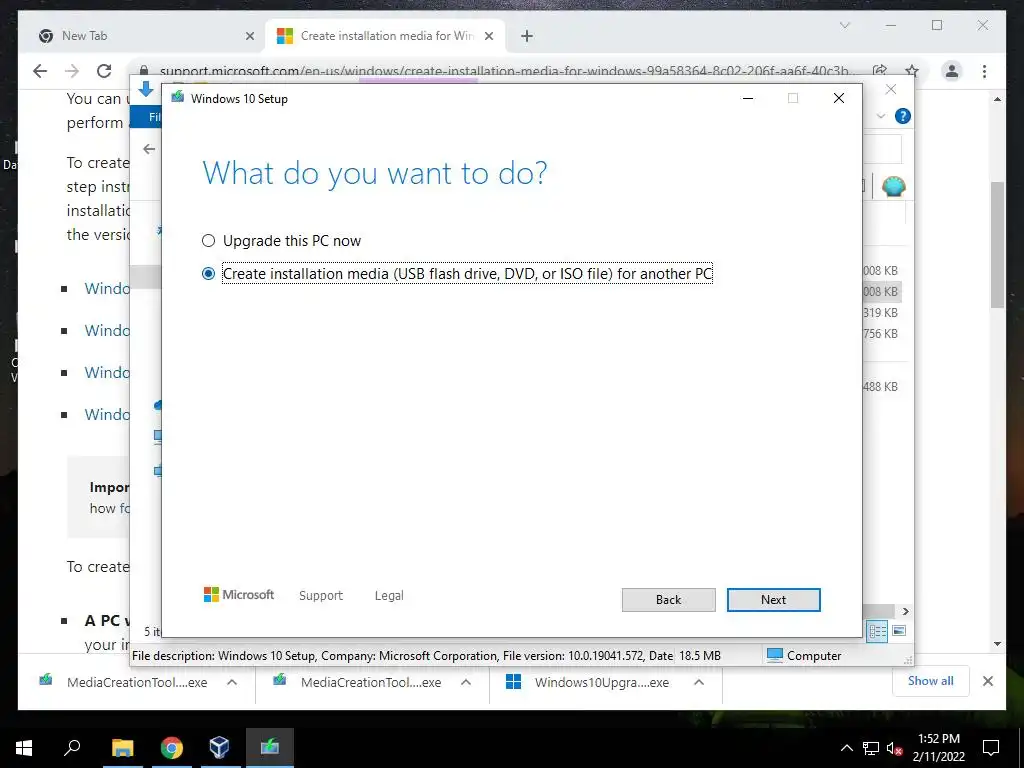Open the Windows Start menu
The image size is (1024, 768).
(24, 748)
